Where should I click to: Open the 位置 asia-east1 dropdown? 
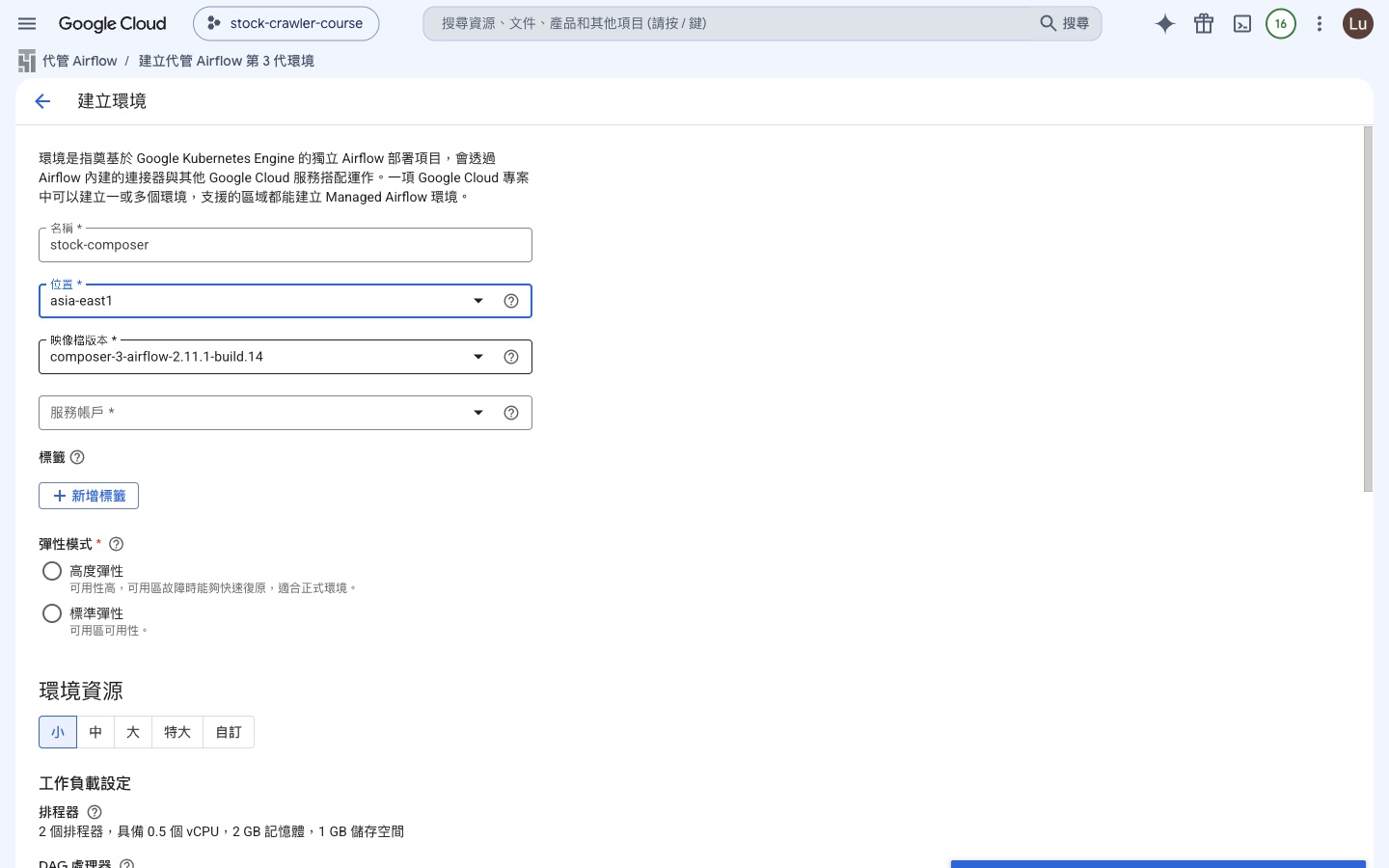(286, 301)
